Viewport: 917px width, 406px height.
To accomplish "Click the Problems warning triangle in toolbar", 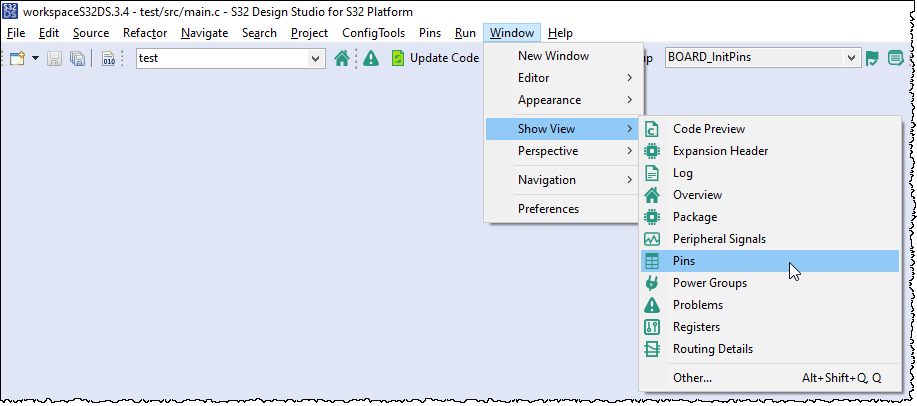I will coord(371,58).
